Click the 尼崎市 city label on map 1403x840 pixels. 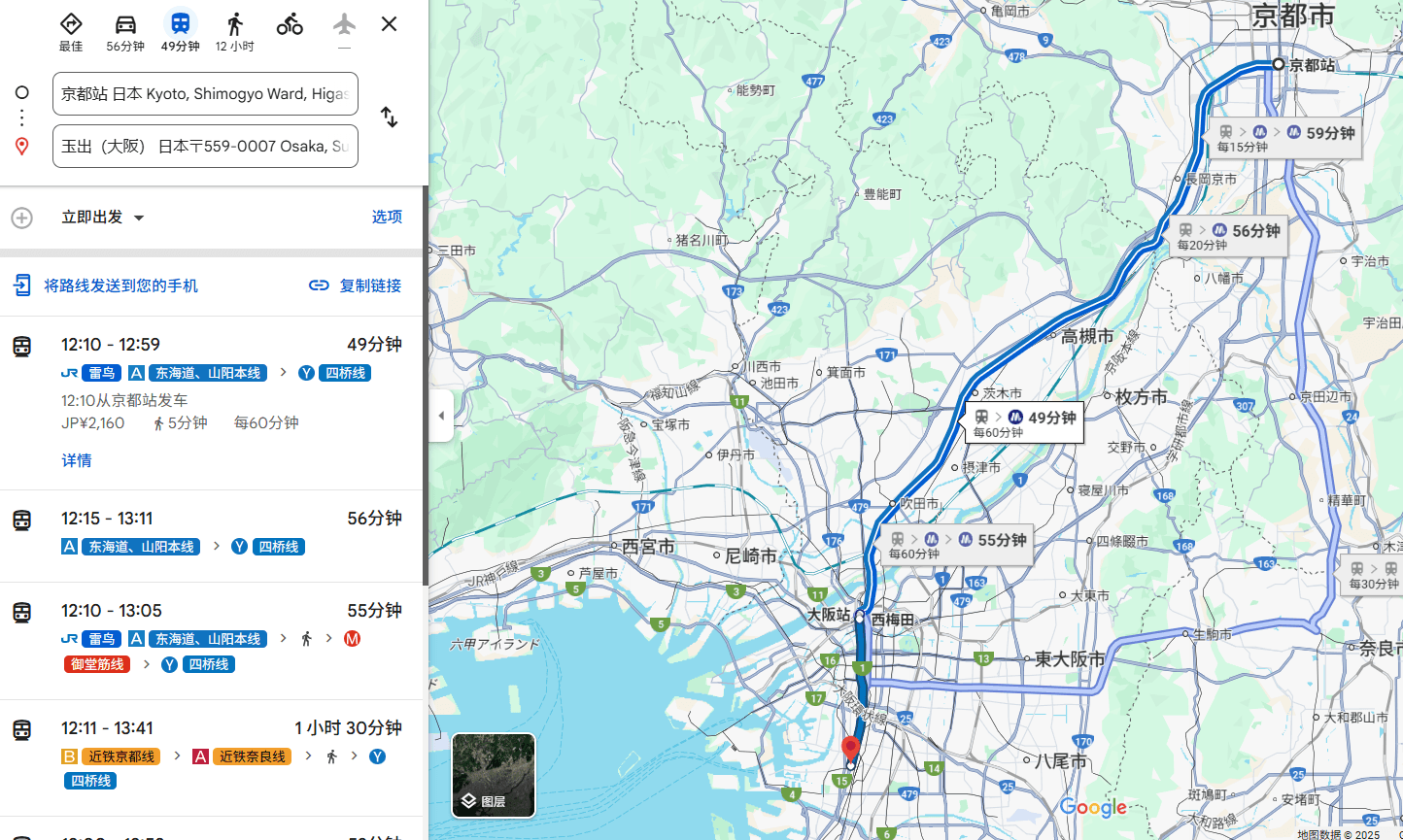751,556
